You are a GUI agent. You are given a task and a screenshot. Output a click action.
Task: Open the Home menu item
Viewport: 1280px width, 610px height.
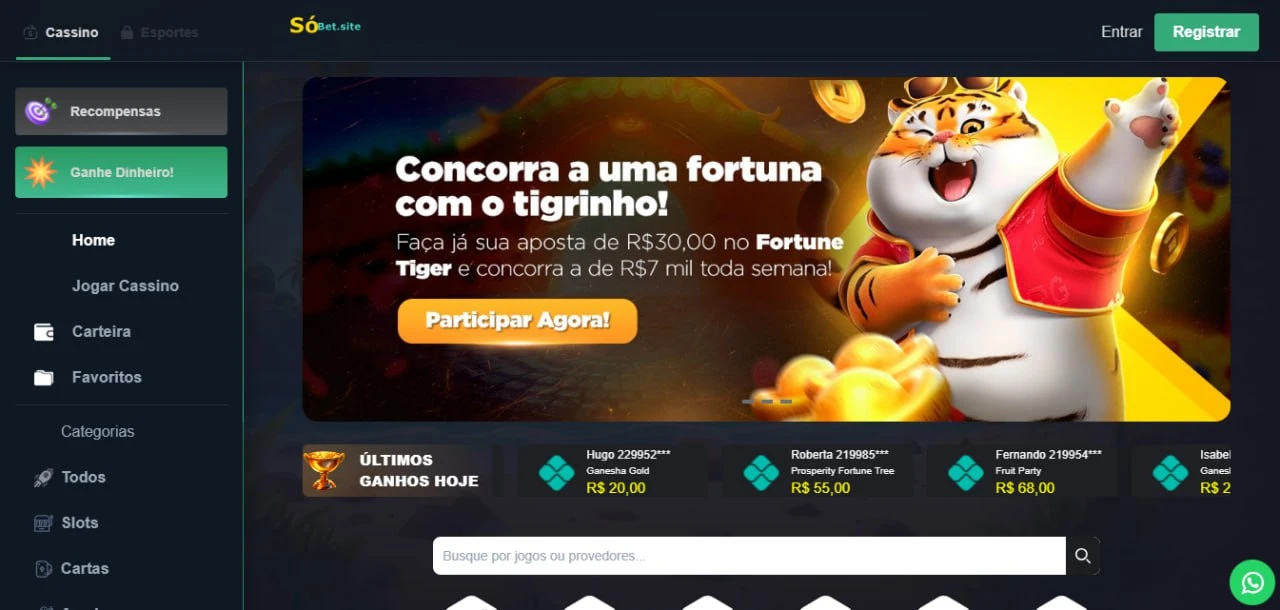point(93,240)
